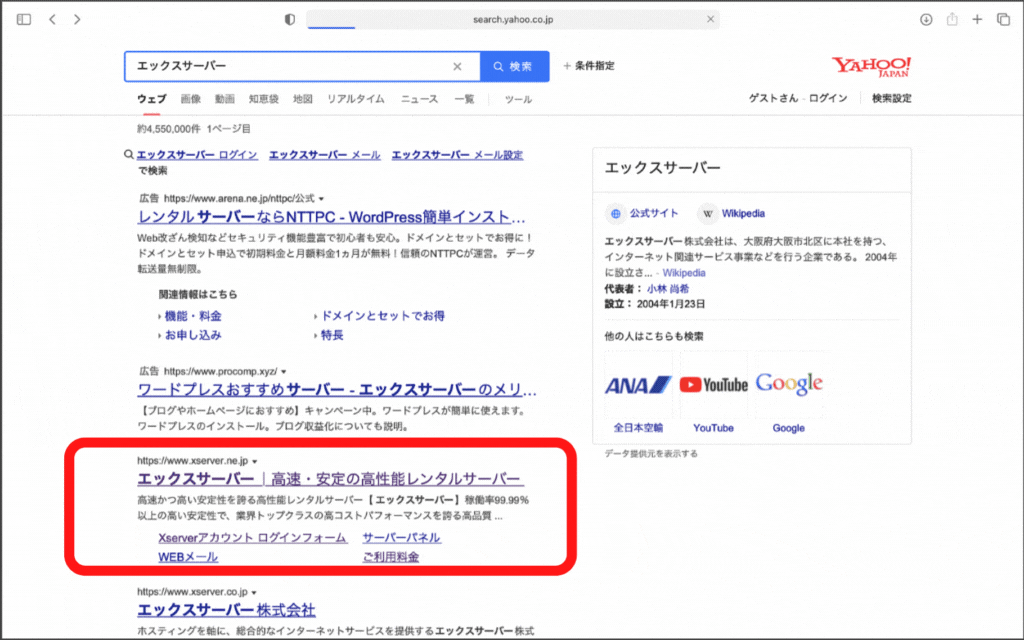Click the W Wikipedia icon
The image size is (1024, 640).
click(x=707, y=214)
